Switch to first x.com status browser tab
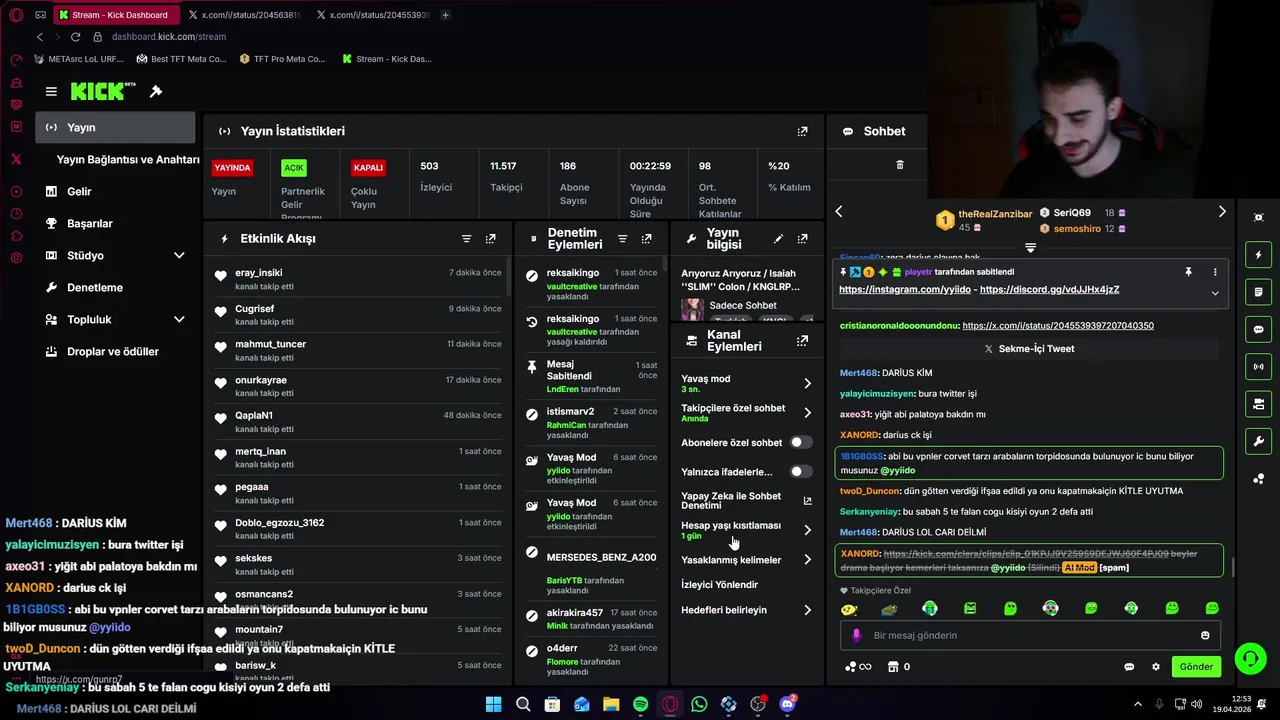 point(244,15)
